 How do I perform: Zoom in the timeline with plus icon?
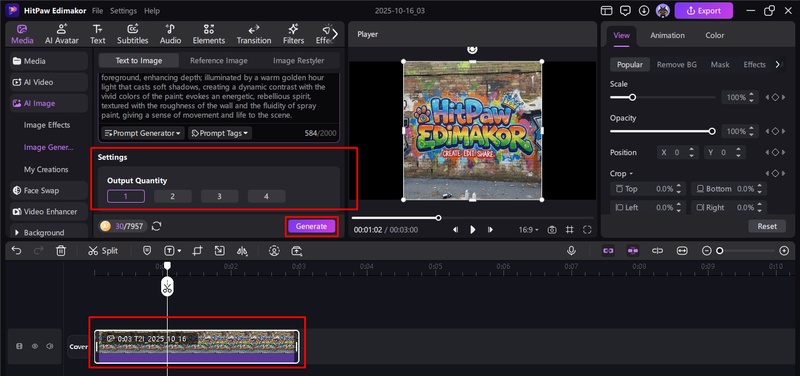coord(784,250)
